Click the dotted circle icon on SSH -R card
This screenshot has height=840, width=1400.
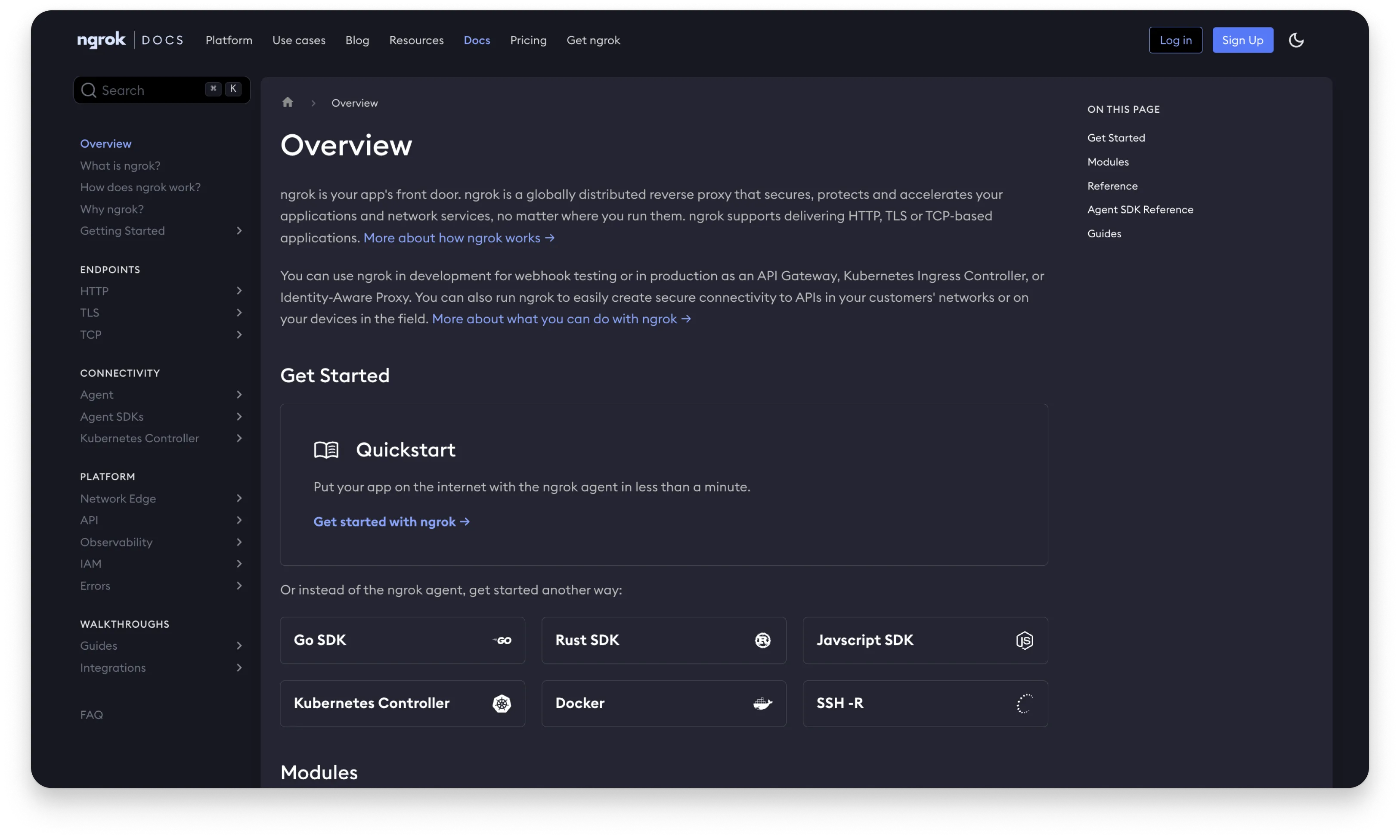click(1024, 704)
